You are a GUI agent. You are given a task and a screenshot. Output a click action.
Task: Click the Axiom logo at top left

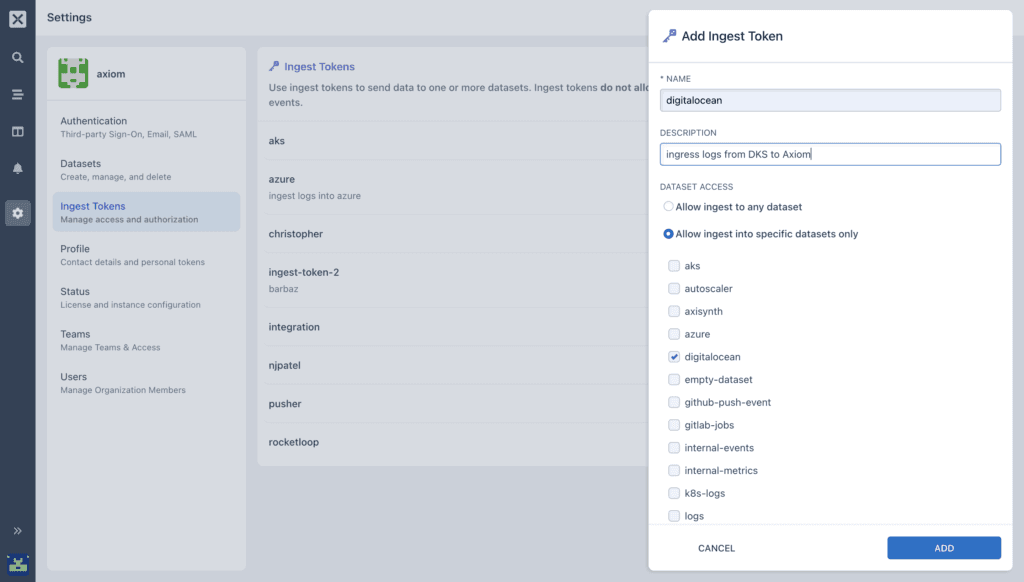(16, 16)
